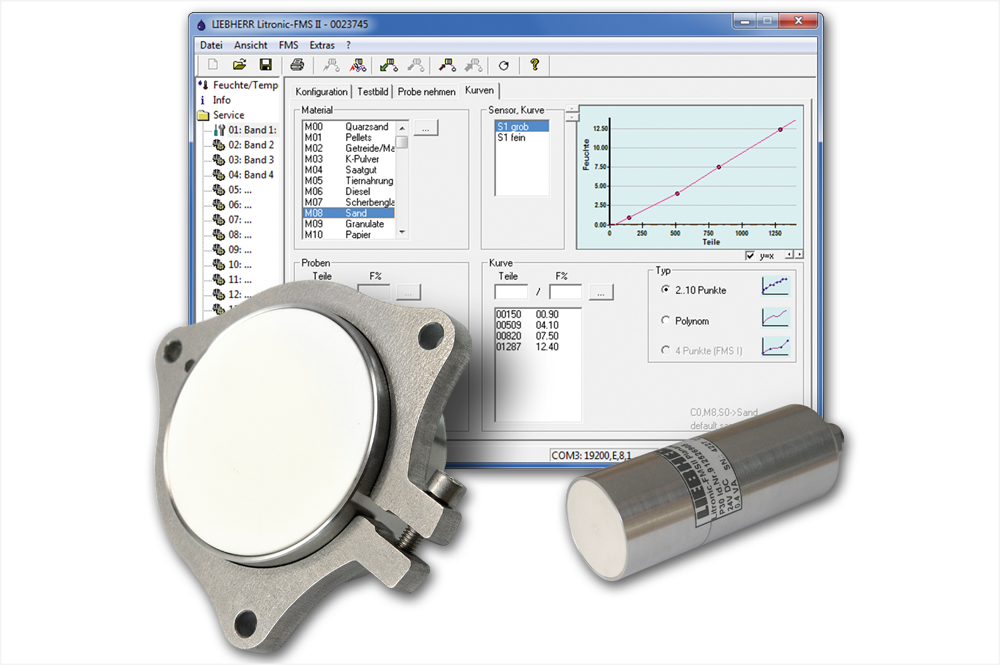Click the Service folder icon
This screenshot has height=665, width=1000.
coord(203,115)
